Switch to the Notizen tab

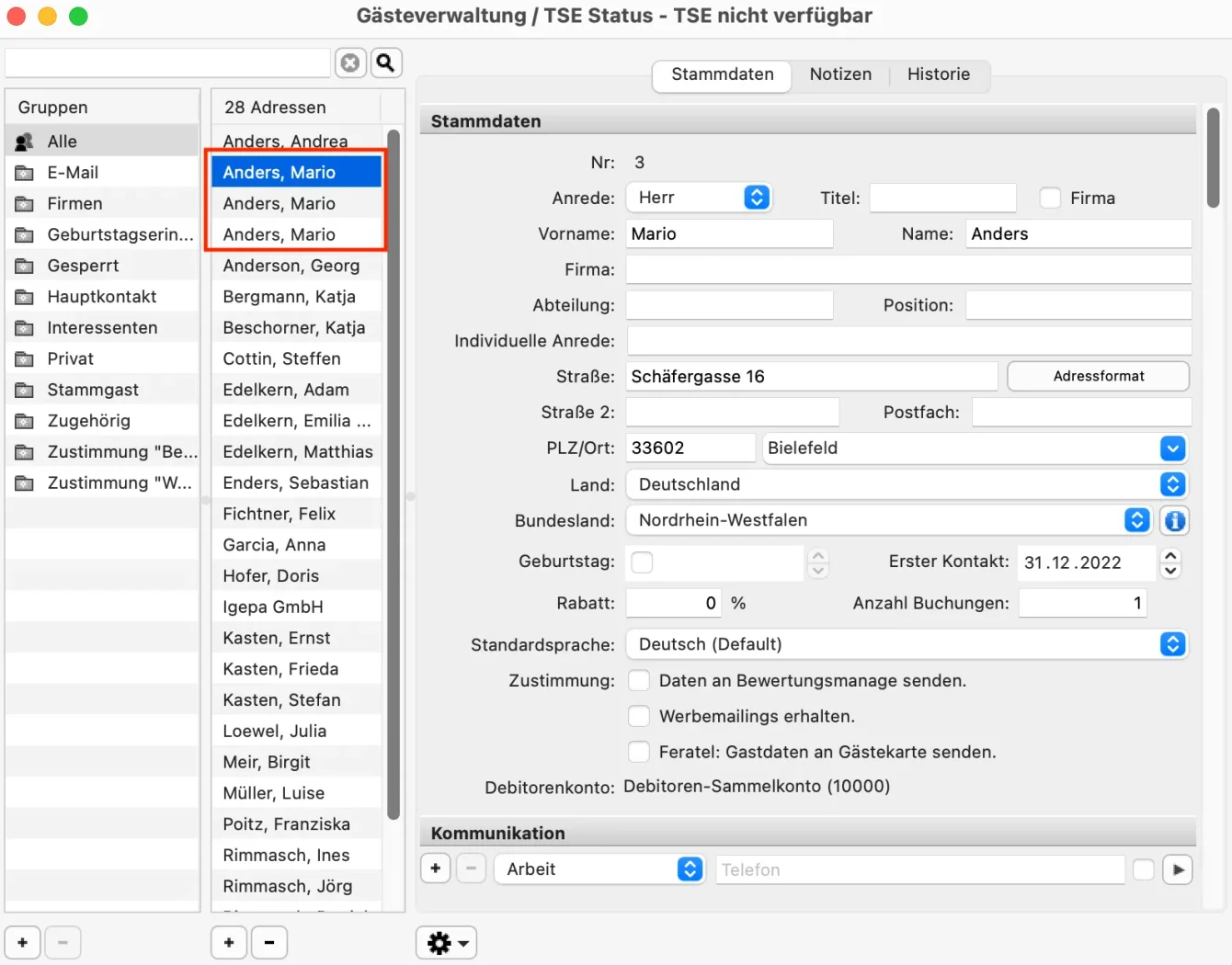(x=840, y=74)
